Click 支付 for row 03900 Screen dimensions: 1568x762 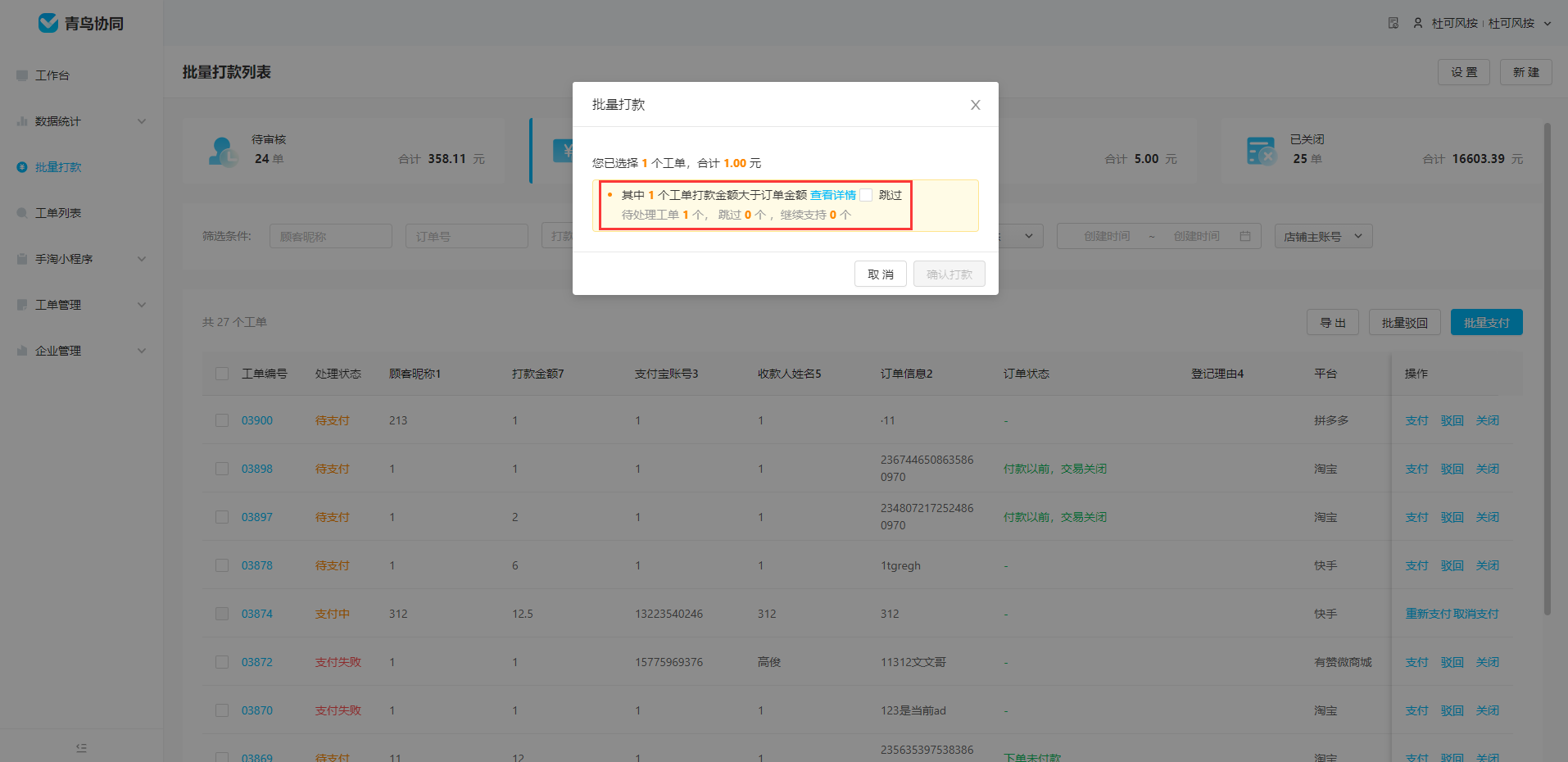click(x=1416, y=420)
